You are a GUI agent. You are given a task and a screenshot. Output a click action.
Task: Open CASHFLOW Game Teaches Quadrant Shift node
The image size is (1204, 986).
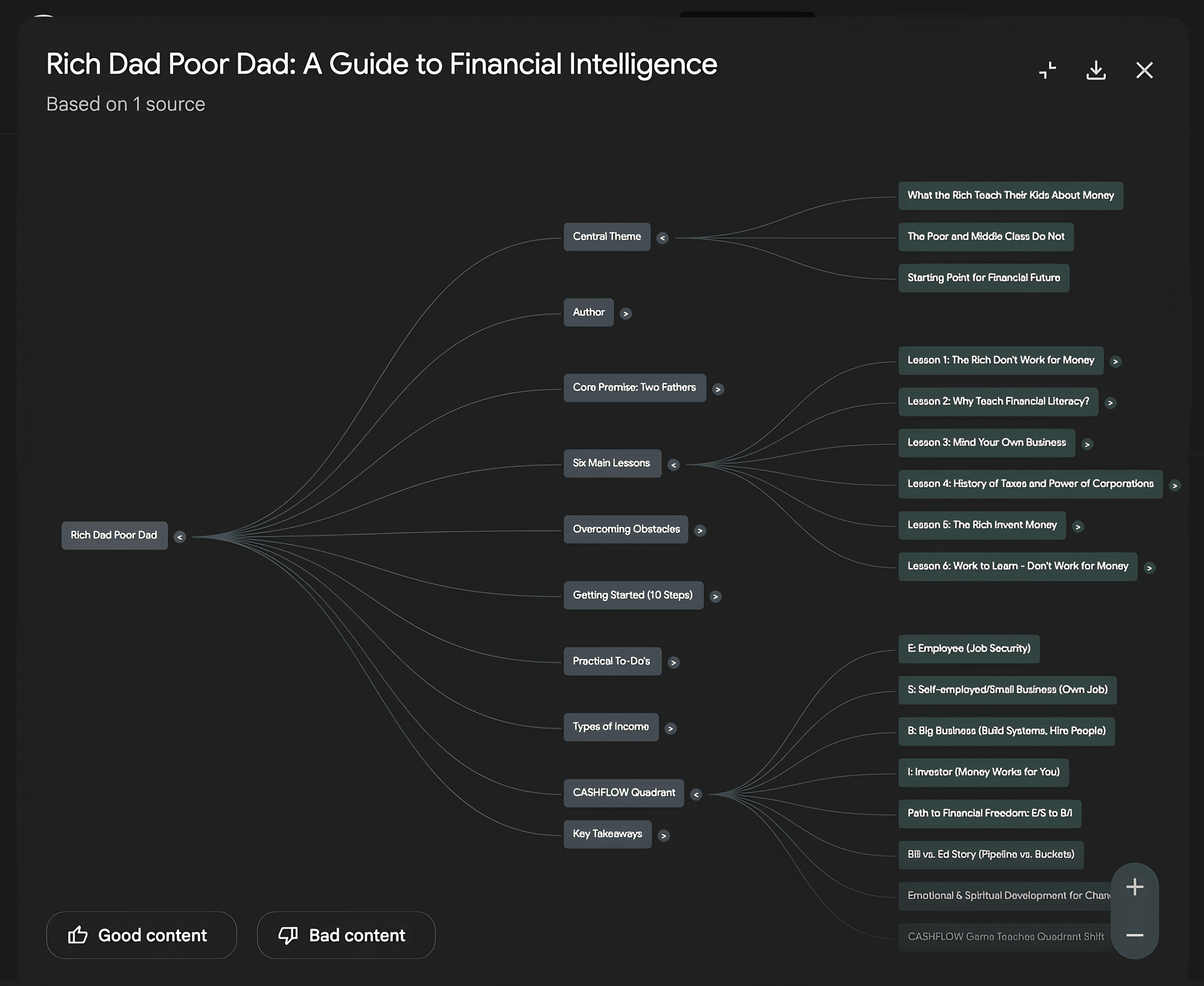pos(1005,937)
